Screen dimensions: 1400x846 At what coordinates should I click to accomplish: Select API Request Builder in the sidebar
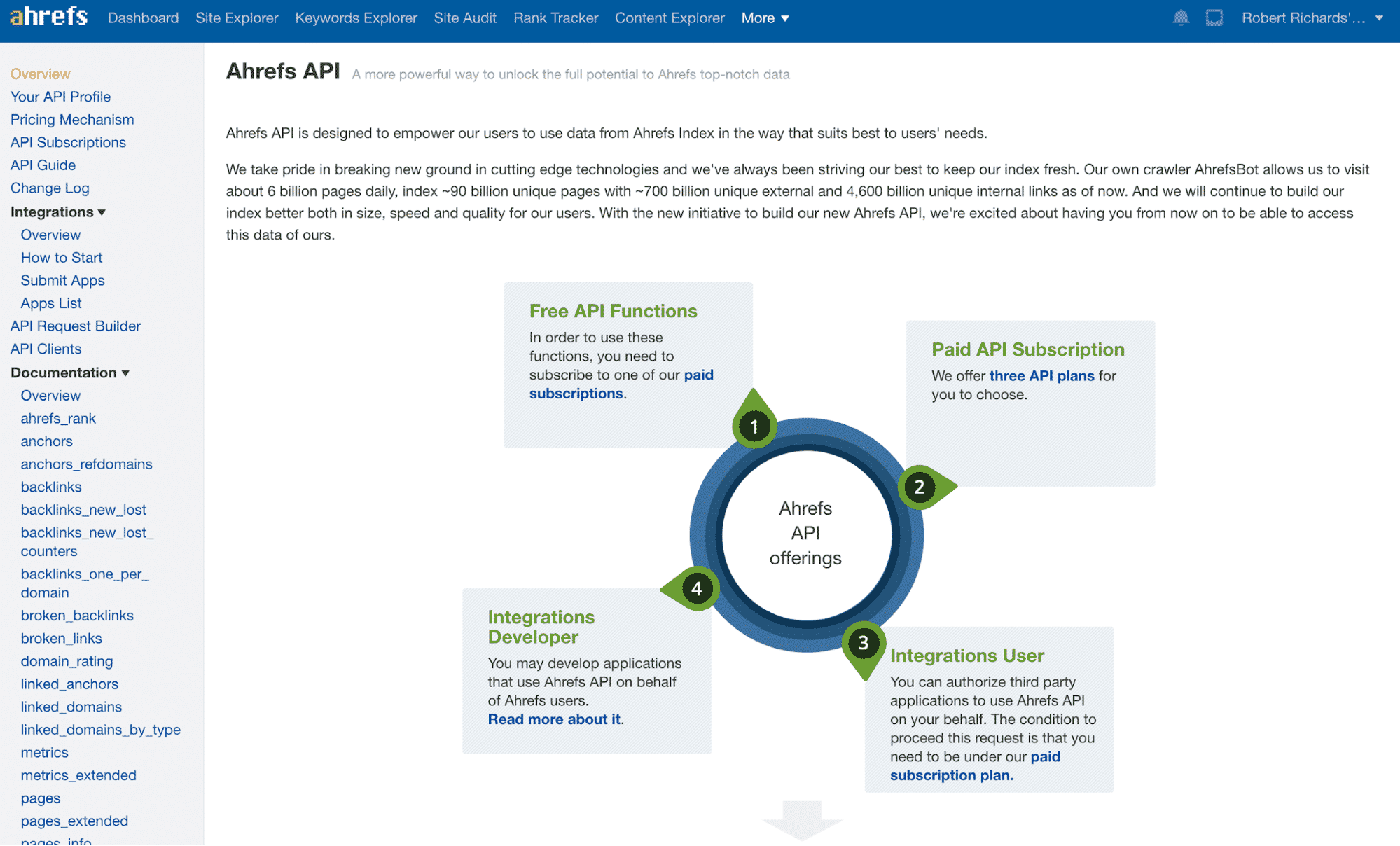[75, 326]
